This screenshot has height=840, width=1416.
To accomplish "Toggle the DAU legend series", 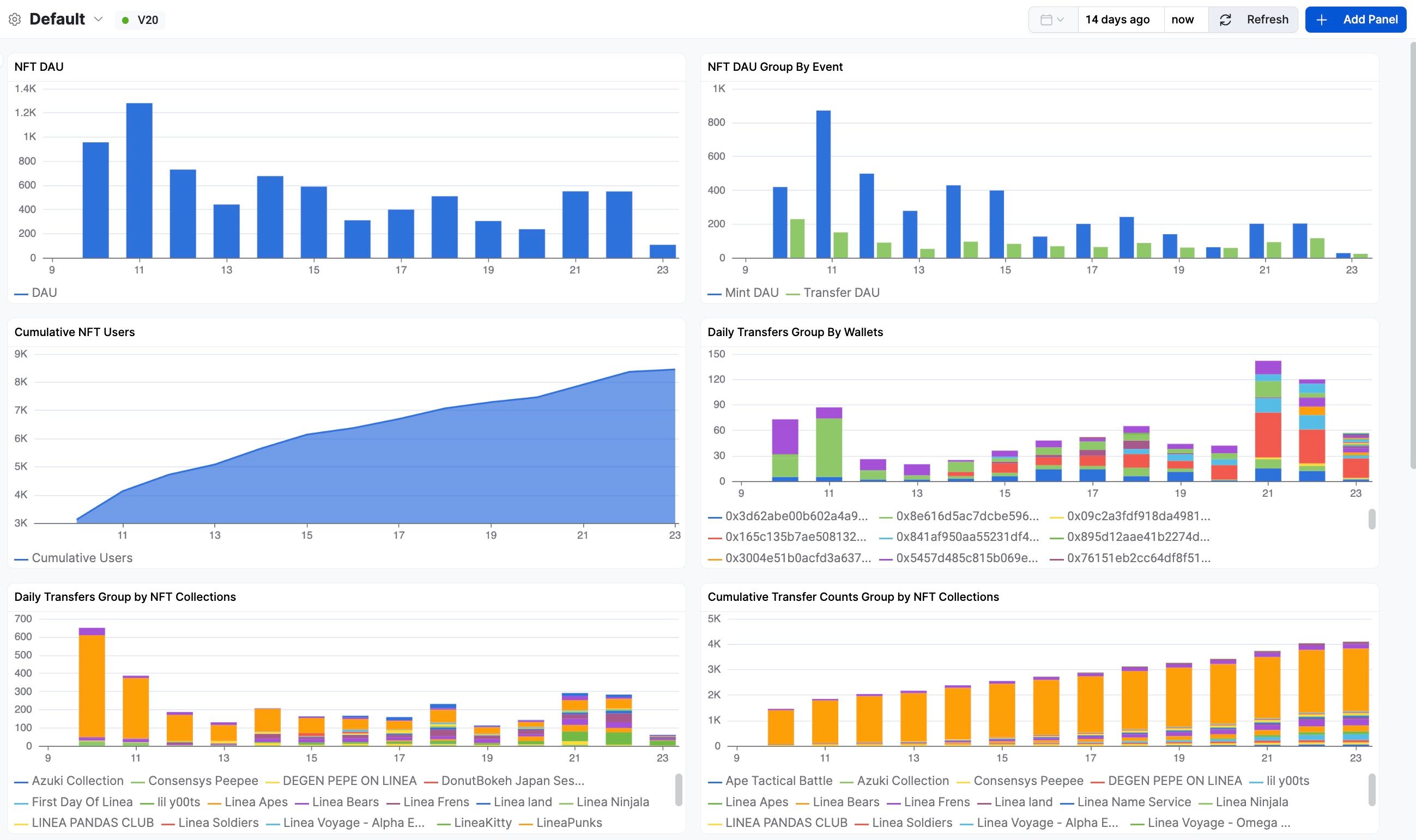I will coord(35,293).
